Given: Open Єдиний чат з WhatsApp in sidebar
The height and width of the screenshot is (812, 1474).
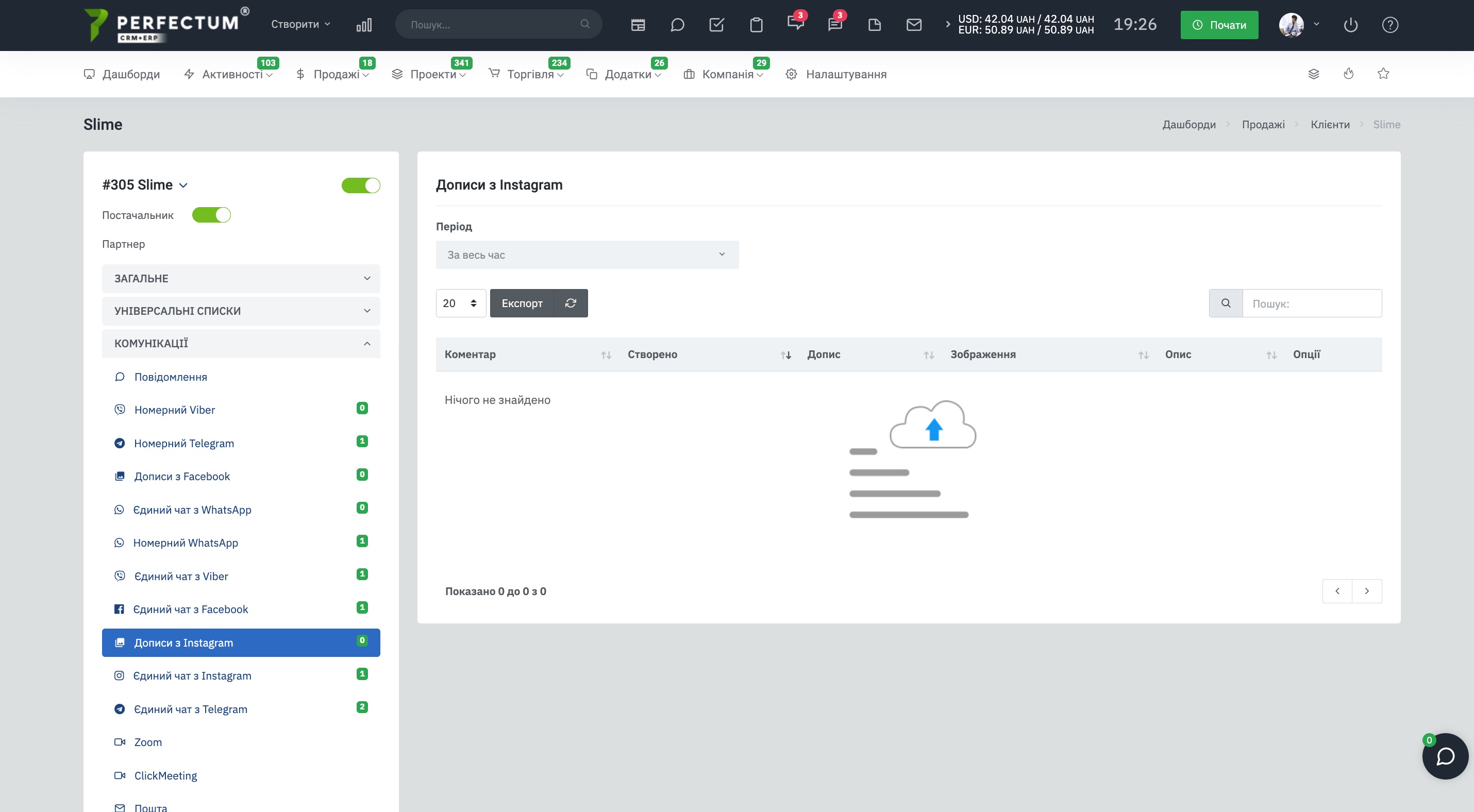Looking at the screenshot, I should point(241,510).
